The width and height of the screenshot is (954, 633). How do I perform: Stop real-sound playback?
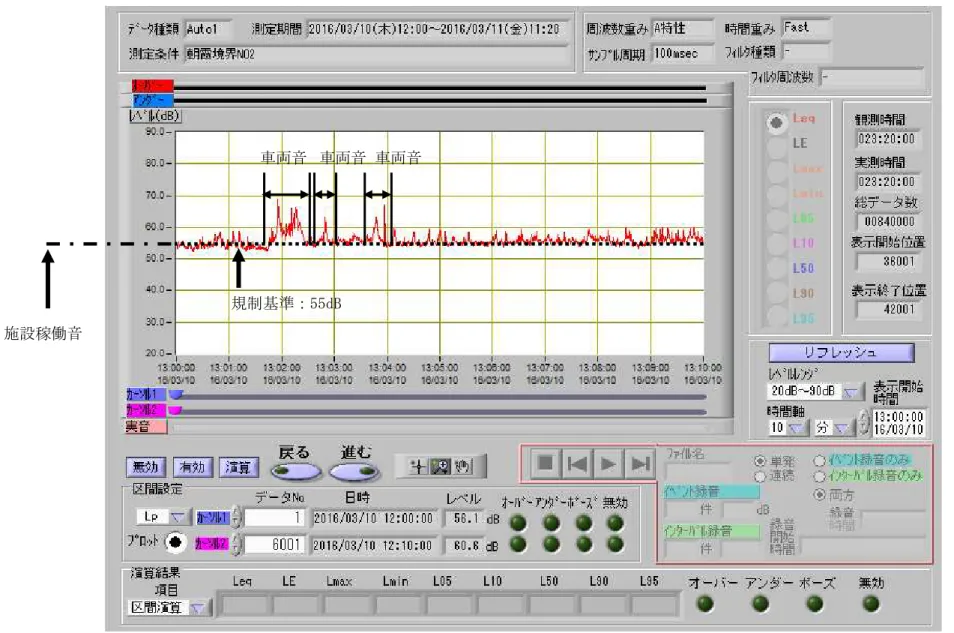coord(546,464)
